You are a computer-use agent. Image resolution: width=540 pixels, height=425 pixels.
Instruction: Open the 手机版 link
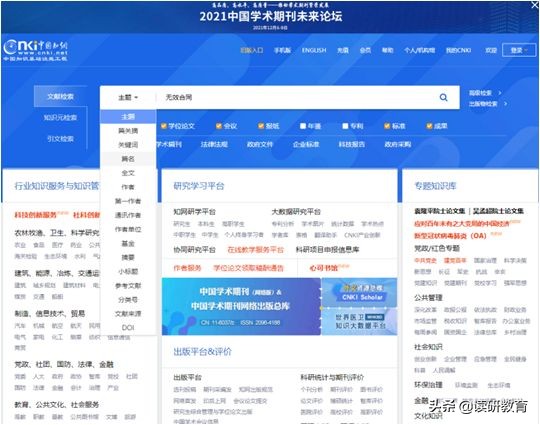pos(282,50)
